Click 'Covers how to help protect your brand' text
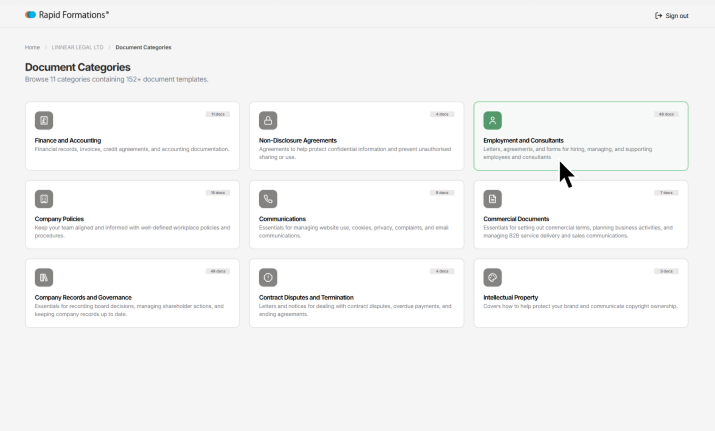The width and height of the screenshot is (715, 431). pyautogui.click(x=580, y=306)
